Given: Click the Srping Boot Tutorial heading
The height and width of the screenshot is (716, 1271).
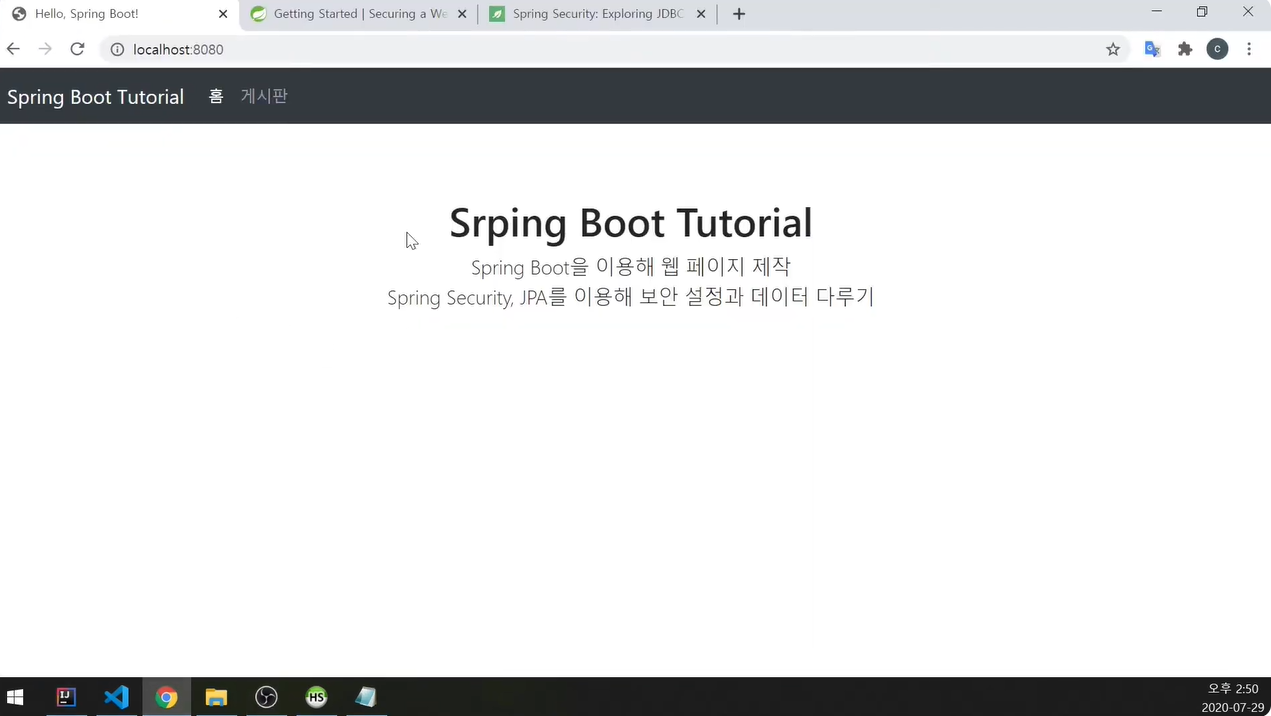Looking at the screenshot, I should pyautogui.click(x=630, y=222).
